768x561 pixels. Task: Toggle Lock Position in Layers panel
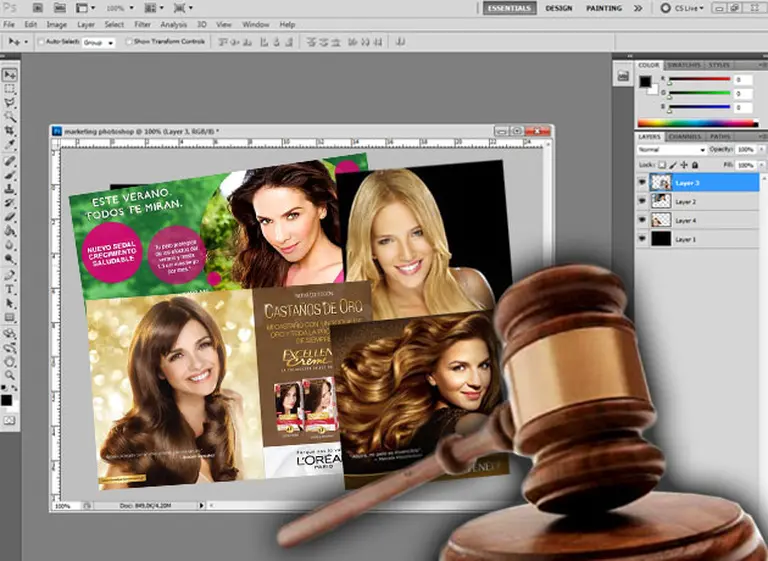[684, 165]
